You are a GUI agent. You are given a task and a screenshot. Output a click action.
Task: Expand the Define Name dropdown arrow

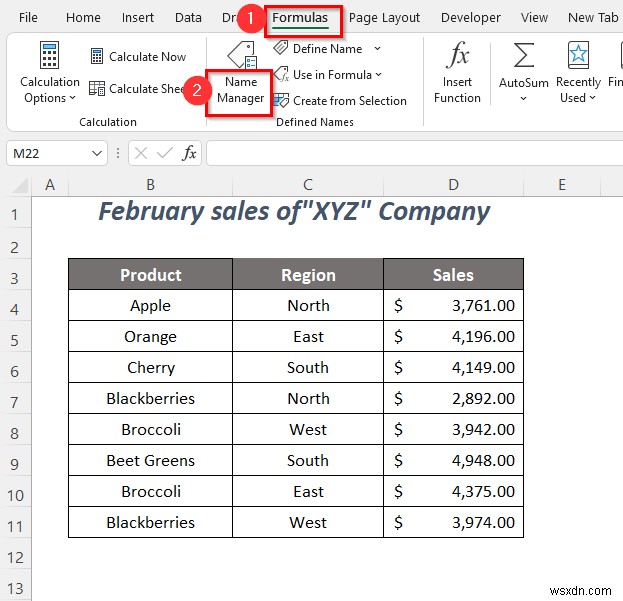coord(377,48)
